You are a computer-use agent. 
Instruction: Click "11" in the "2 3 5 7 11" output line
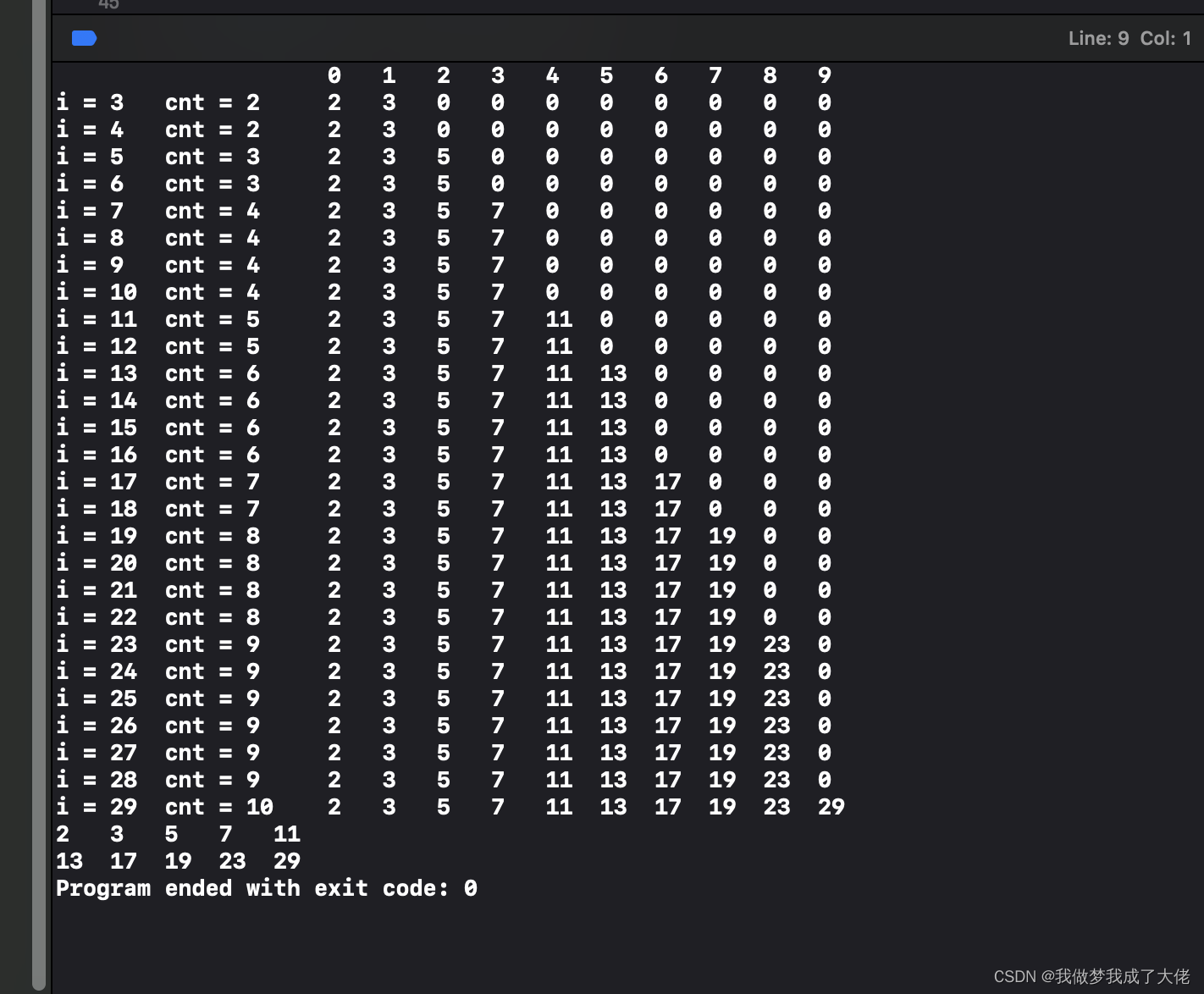[287, 834]
